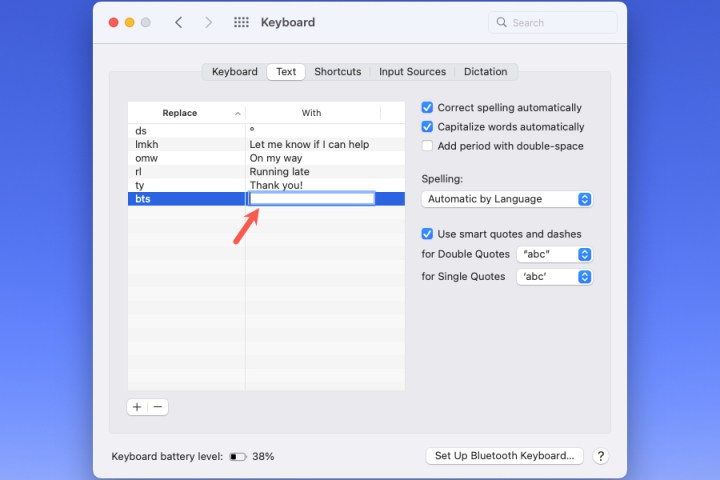Click Set Up Bluetooth Keyboard button
Image resolution: width=720 pixels, height=480 pixels.
pos(504,456)
